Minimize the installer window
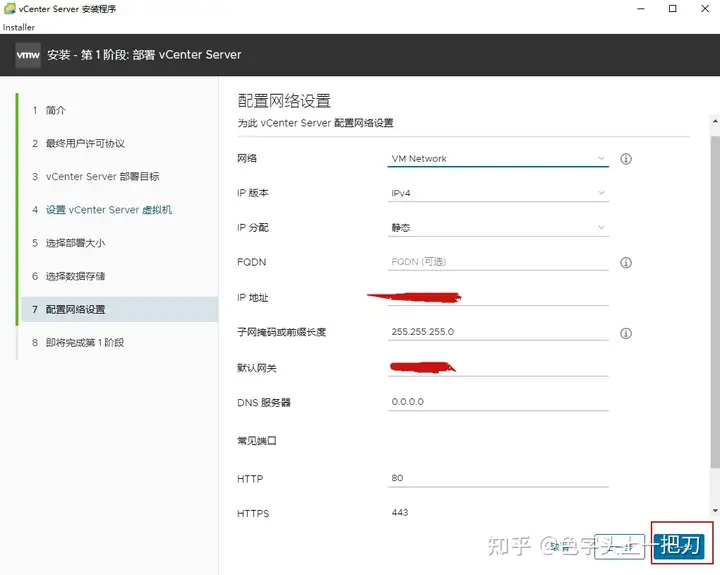This screenshot has height=575, width=720. pos(641,9)
